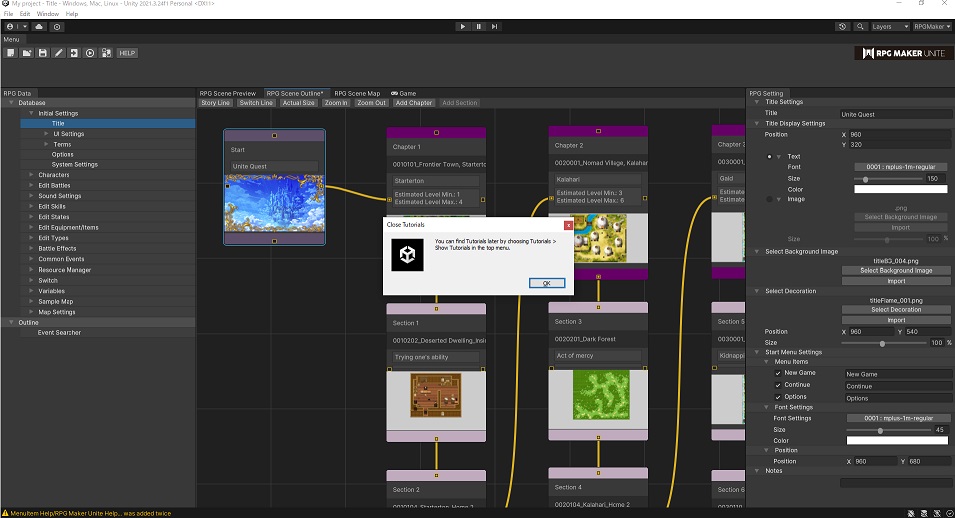Screen dimensions: 955x518
Task: Click the Unity cube icon in dialog
Action: (407, 254)
